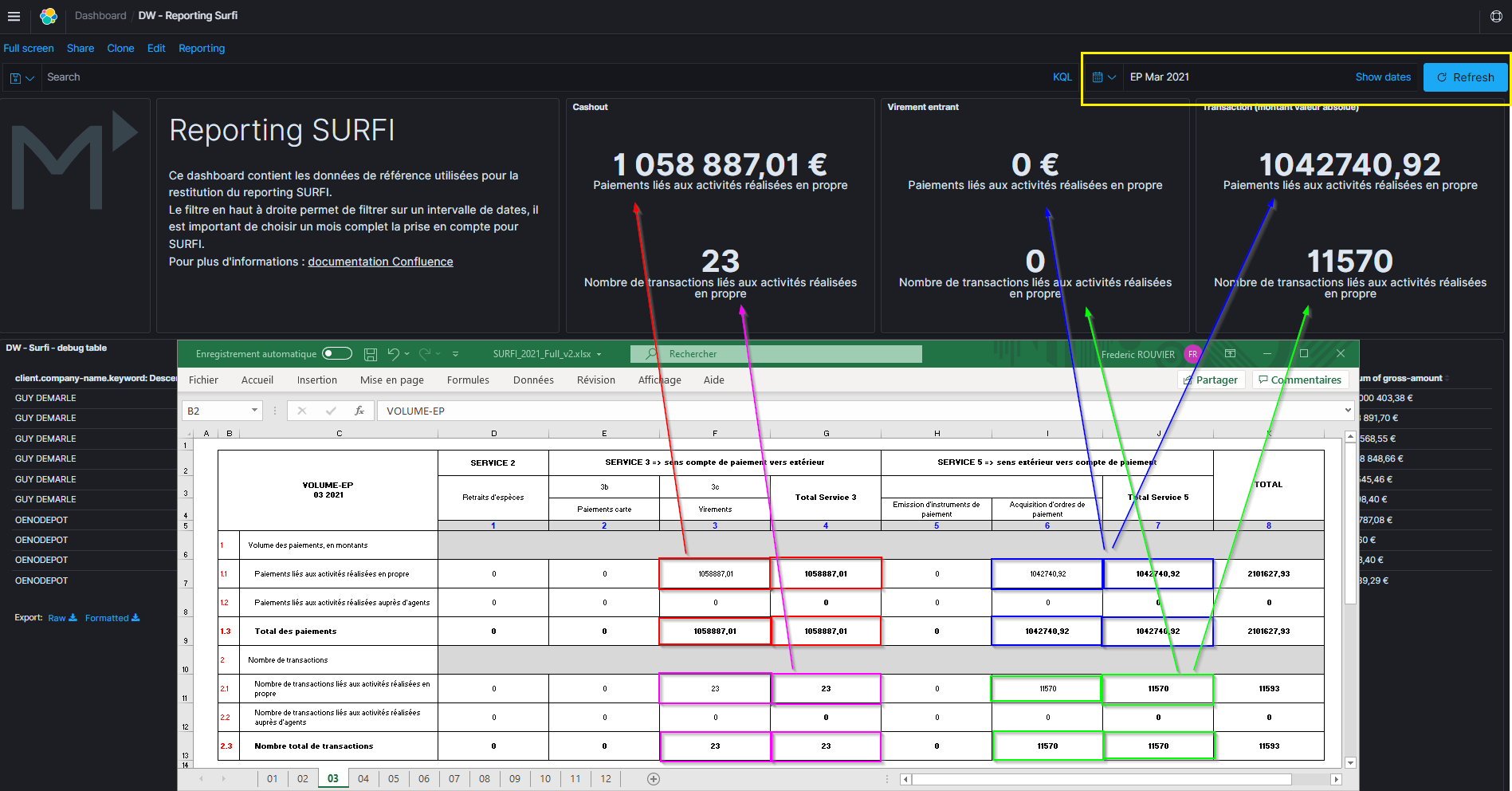Click the Excel save disk icon
Viewport: 1512px width, 791px height.
pyautogui.click(x=371, y=354)
